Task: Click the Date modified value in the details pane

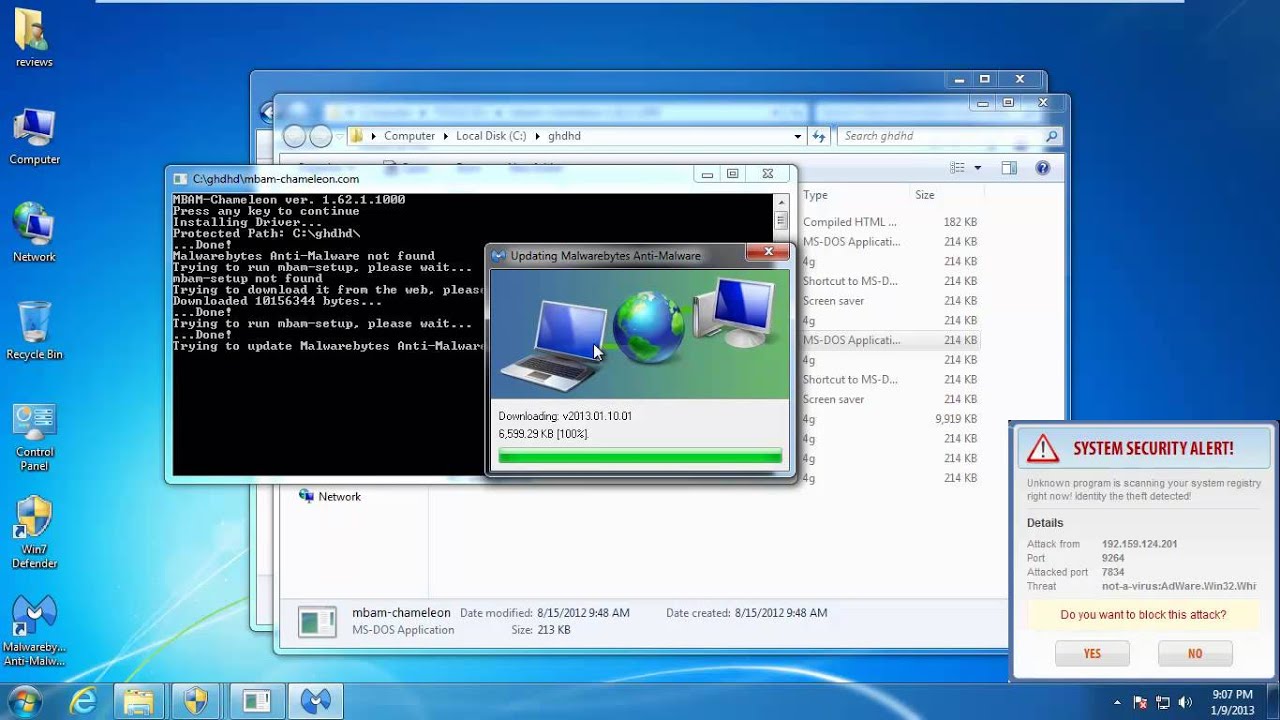Action: (582, 613)
